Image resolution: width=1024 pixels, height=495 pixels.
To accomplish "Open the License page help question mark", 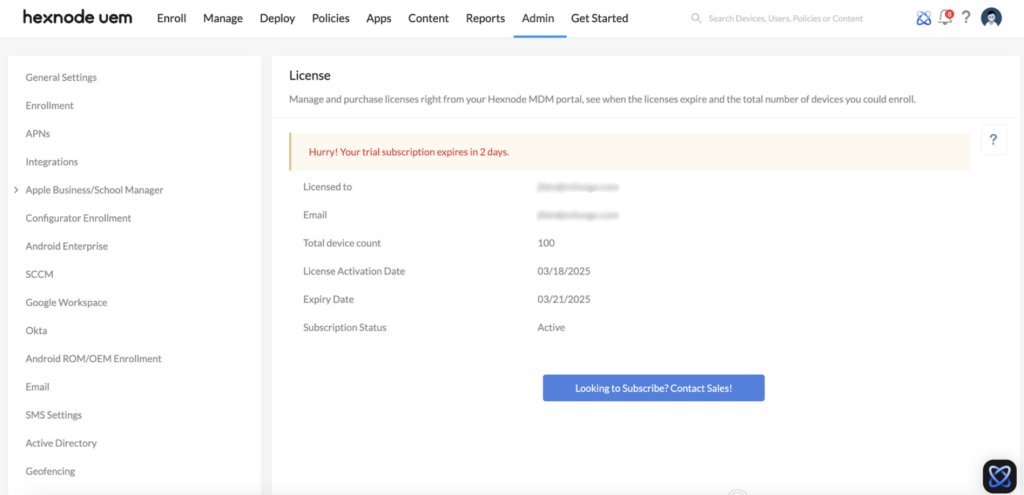I will point(993,139).
